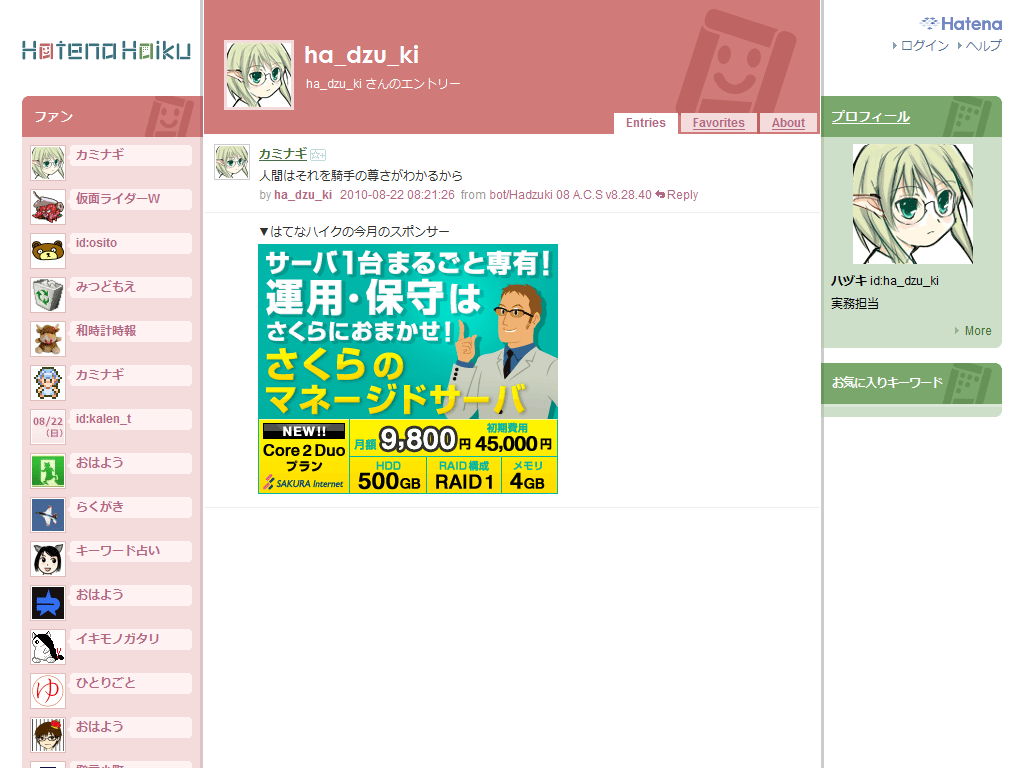Screen dimensions: 1024x768
Task: Open the About tab
Action: pyautogui.click(x=788, y=123)
